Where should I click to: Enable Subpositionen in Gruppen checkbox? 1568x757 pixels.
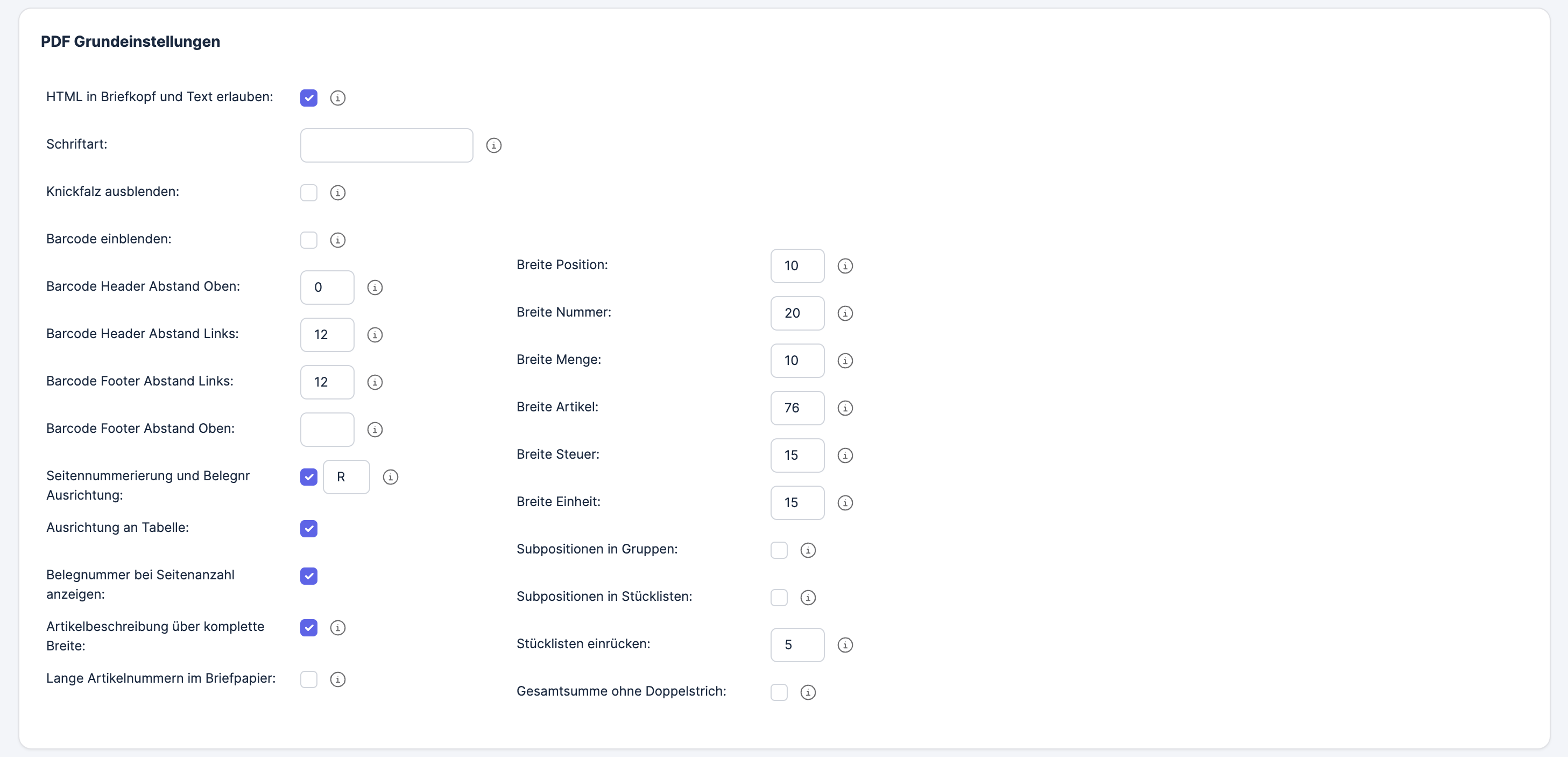coord(779,550)
